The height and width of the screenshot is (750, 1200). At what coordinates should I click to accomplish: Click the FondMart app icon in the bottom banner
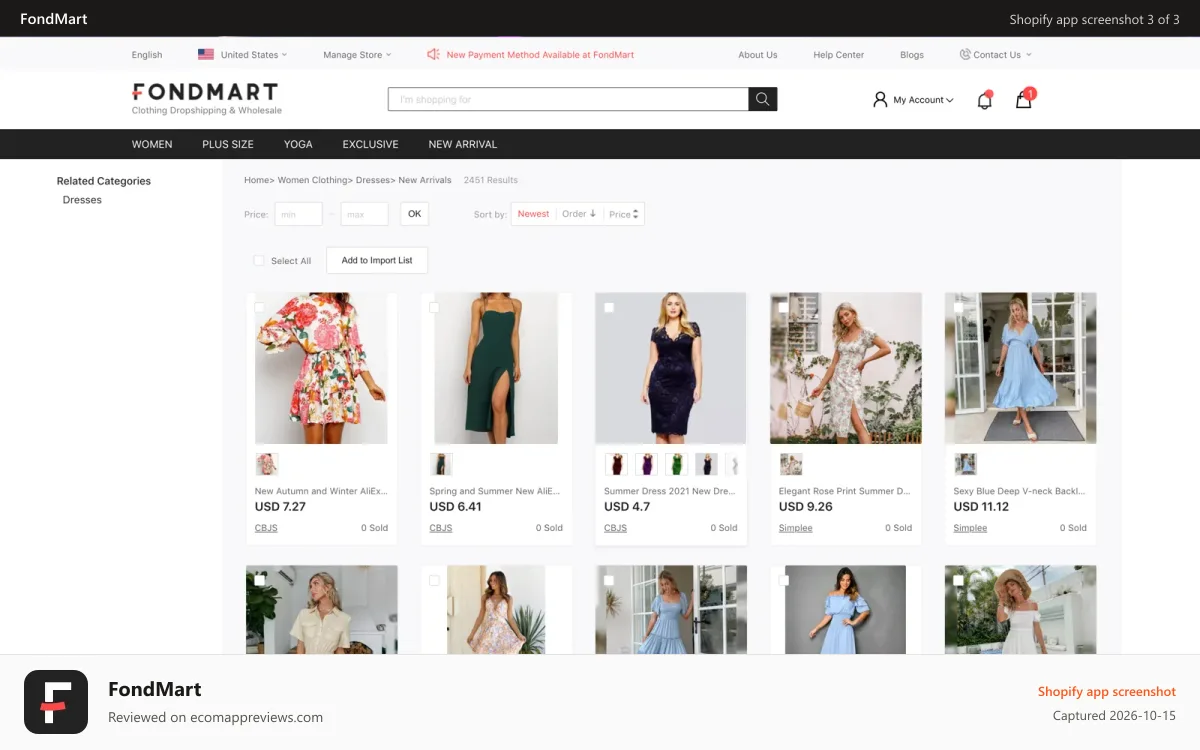(56, 702)
